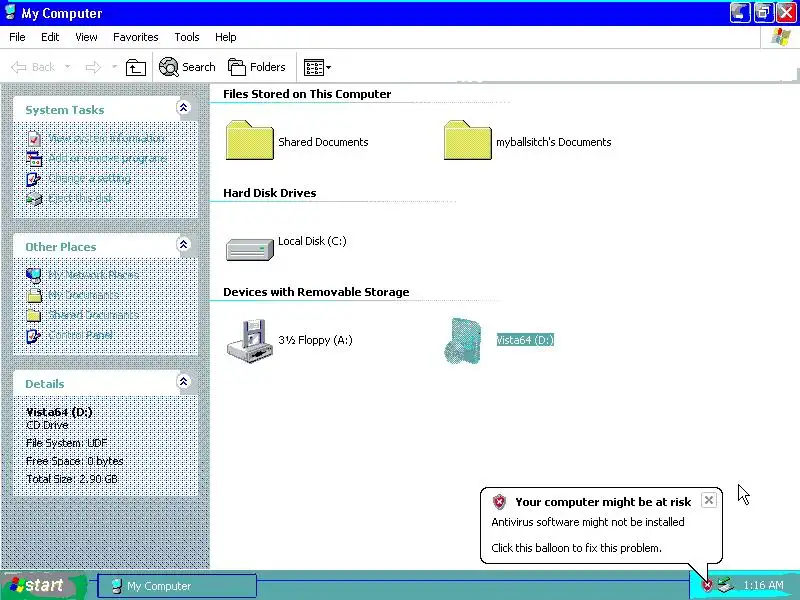Open the Help menu

point(226,37)
